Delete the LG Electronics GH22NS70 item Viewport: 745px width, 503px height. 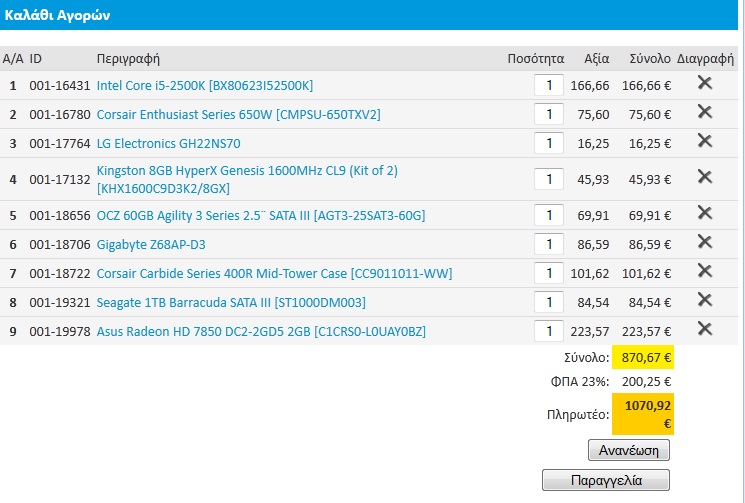(x=704, y=142)
